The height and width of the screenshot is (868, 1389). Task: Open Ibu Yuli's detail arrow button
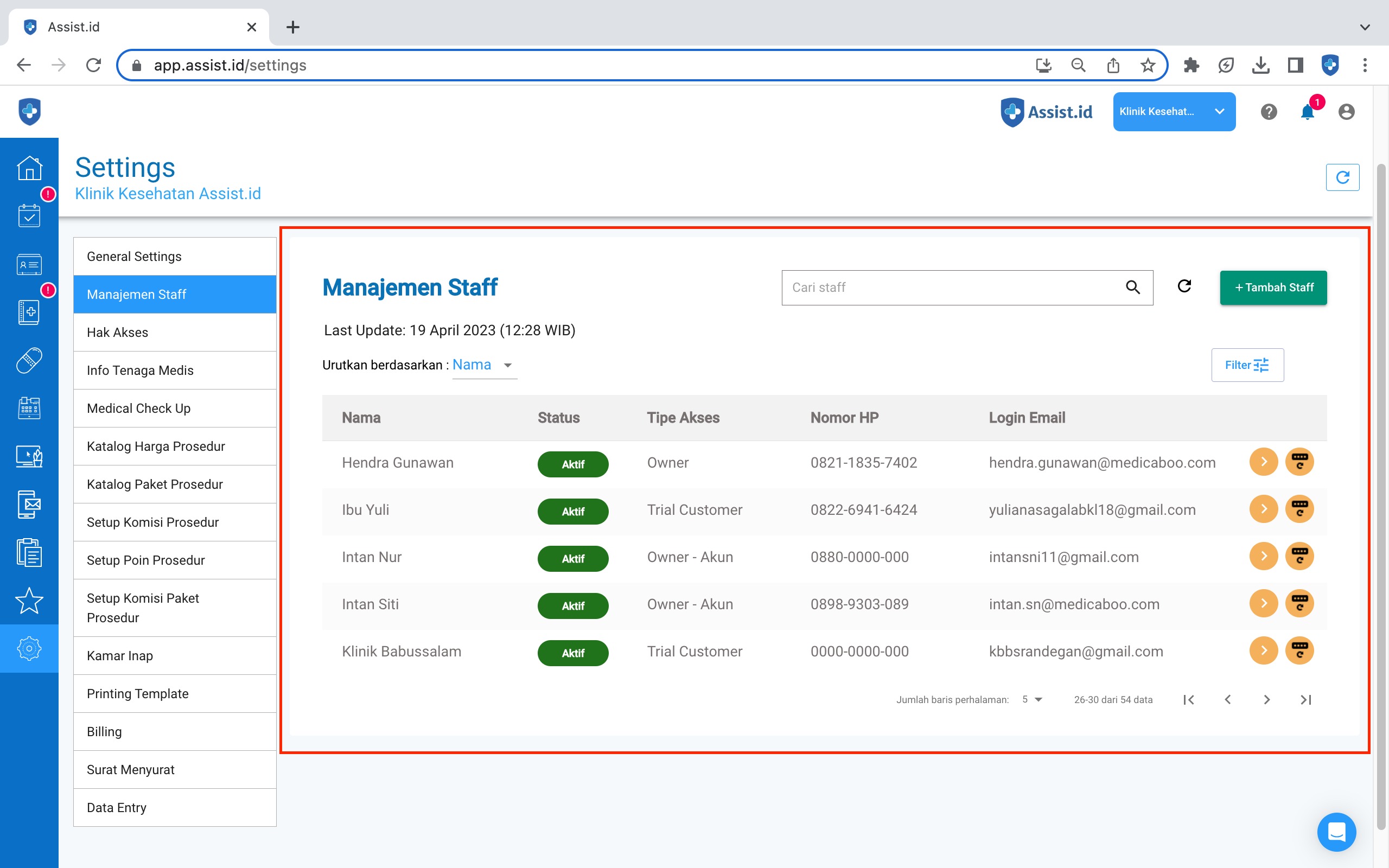click(1263, 509)
